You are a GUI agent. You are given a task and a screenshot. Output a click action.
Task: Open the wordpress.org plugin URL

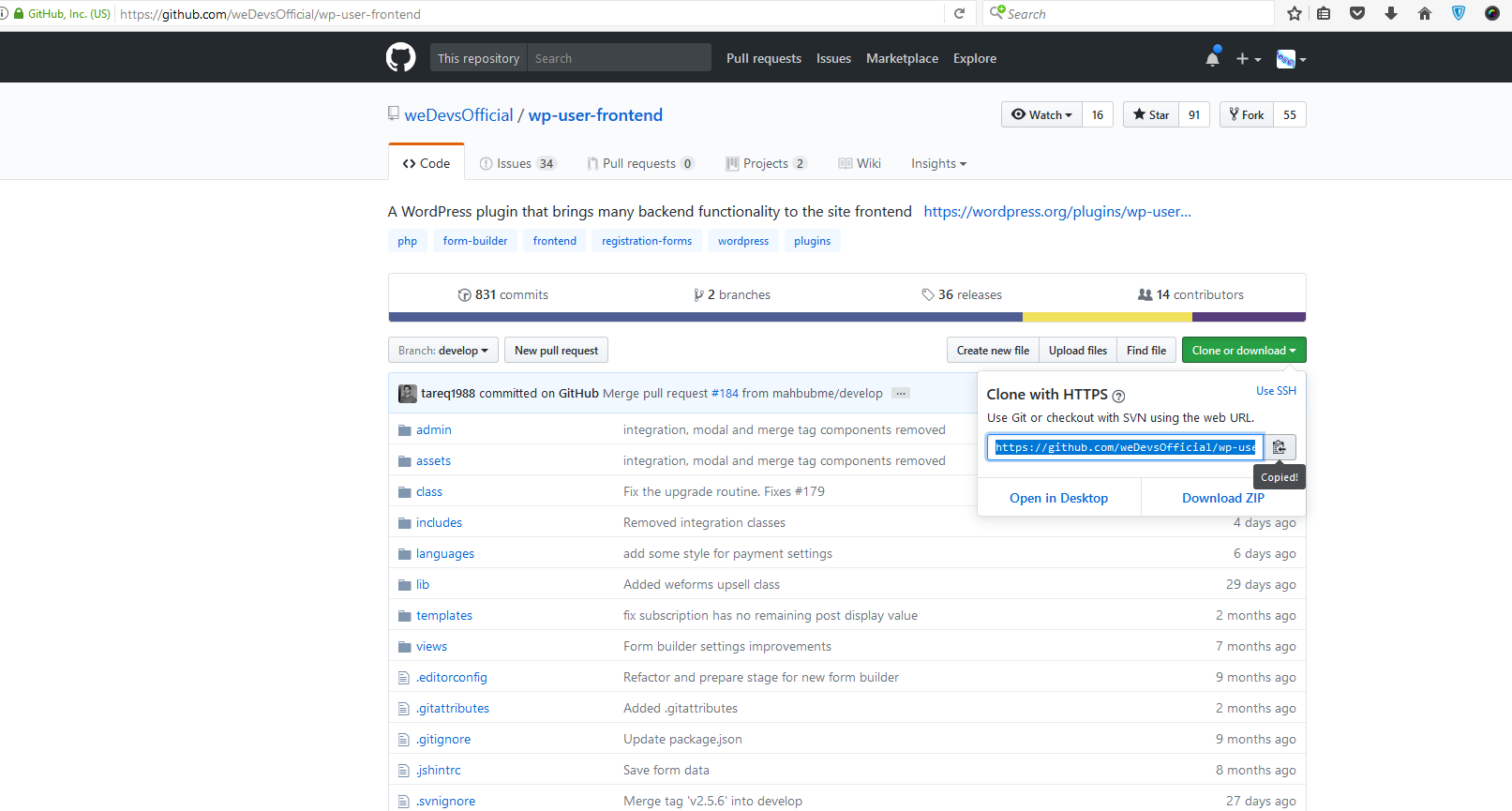pyautogui.click(x=1057, y=212)
